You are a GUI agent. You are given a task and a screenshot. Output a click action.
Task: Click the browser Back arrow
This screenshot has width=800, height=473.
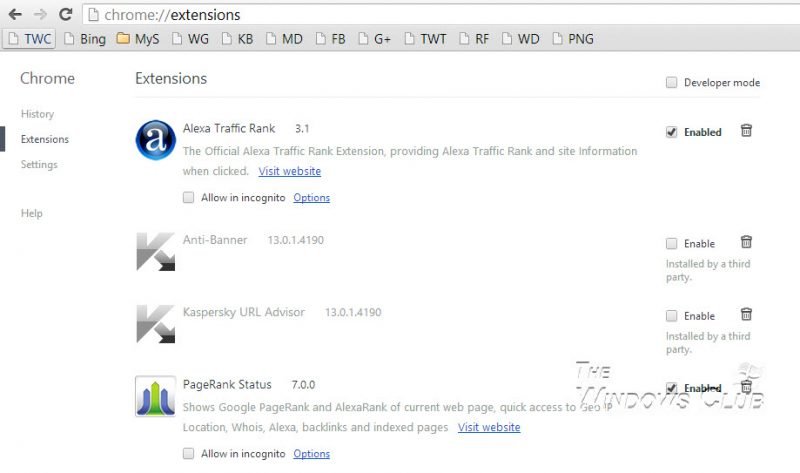tap(15, 14)
